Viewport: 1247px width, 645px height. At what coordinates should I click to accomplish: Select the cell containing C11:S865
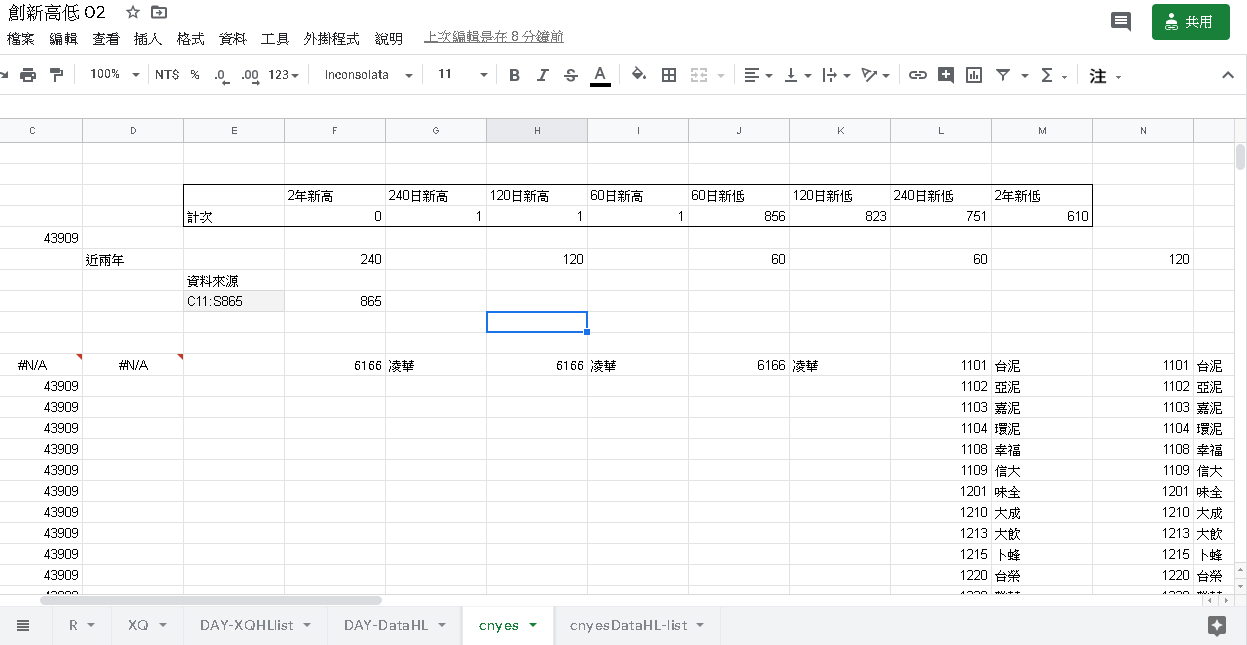[233, 301]
